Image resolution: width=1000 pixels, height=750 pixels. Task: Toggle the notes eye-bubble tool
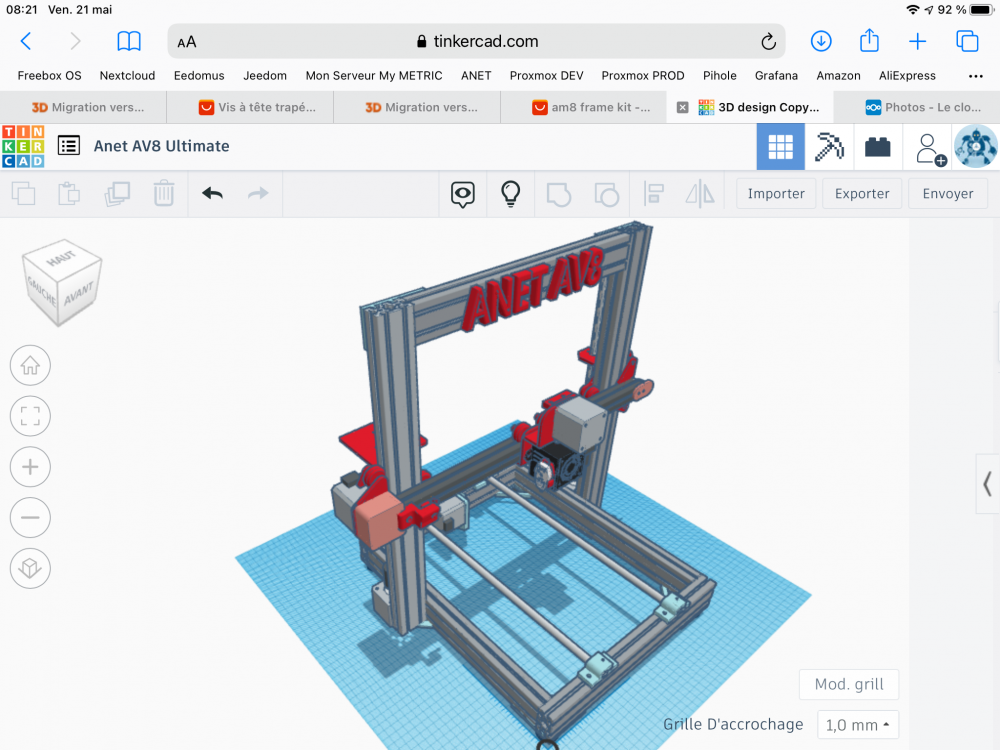(x=462, y=194)
